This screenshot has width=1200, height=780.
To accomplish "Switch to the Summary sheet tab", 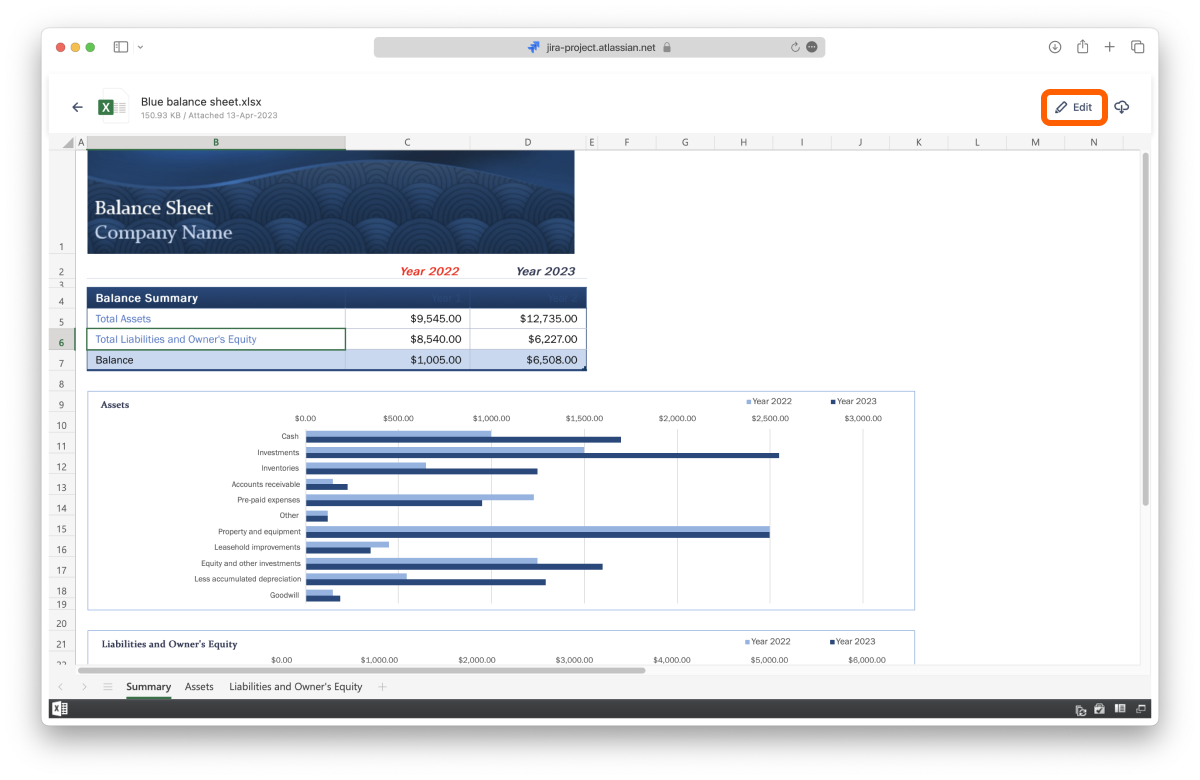I will point(148,687).
